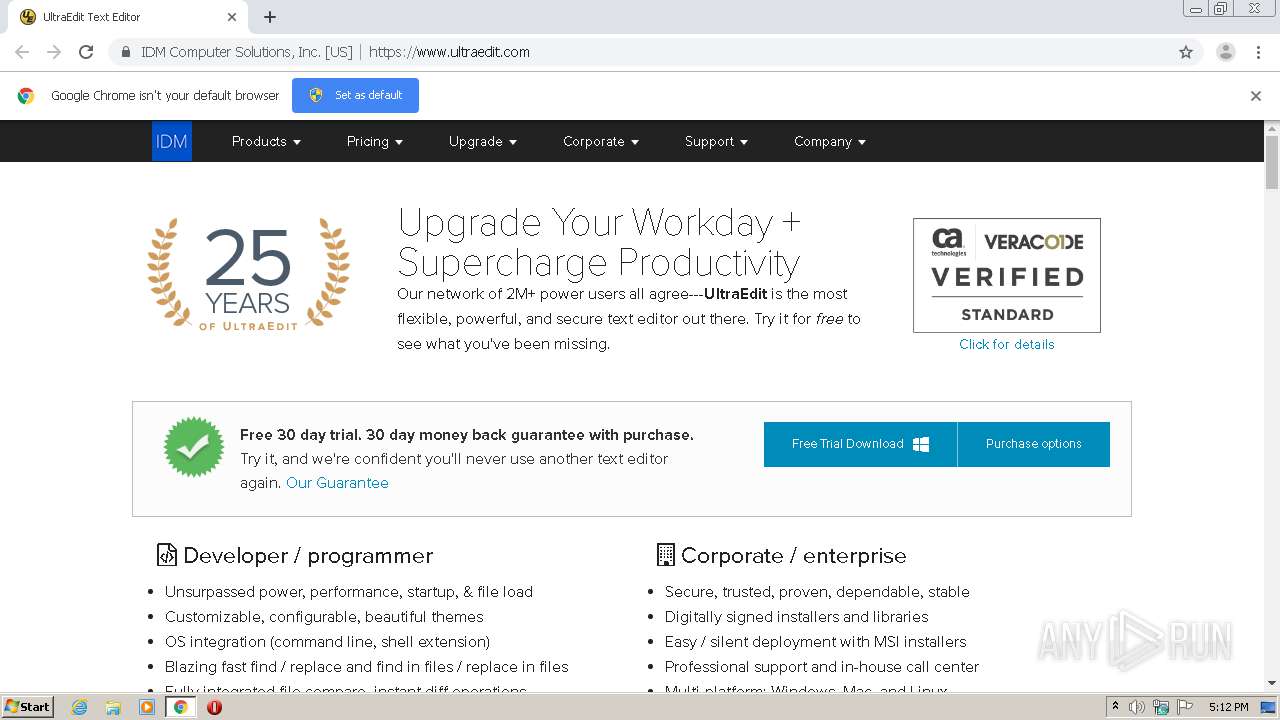Click 'Professional support and in-house call center'
1280x720 pixels.
coord(822,667)
